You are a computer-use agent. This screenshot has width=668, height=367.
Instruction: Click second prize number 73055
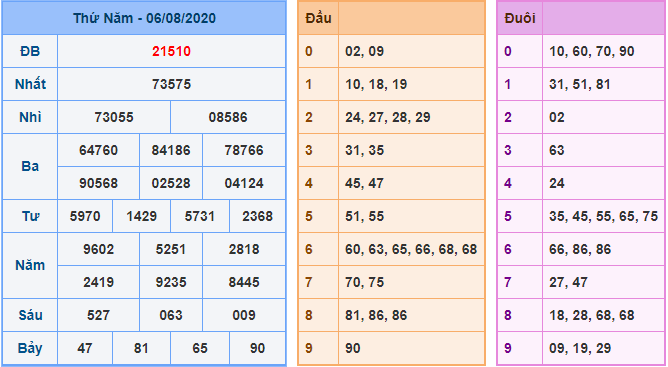pyautogui.click(x=114, y=117)
